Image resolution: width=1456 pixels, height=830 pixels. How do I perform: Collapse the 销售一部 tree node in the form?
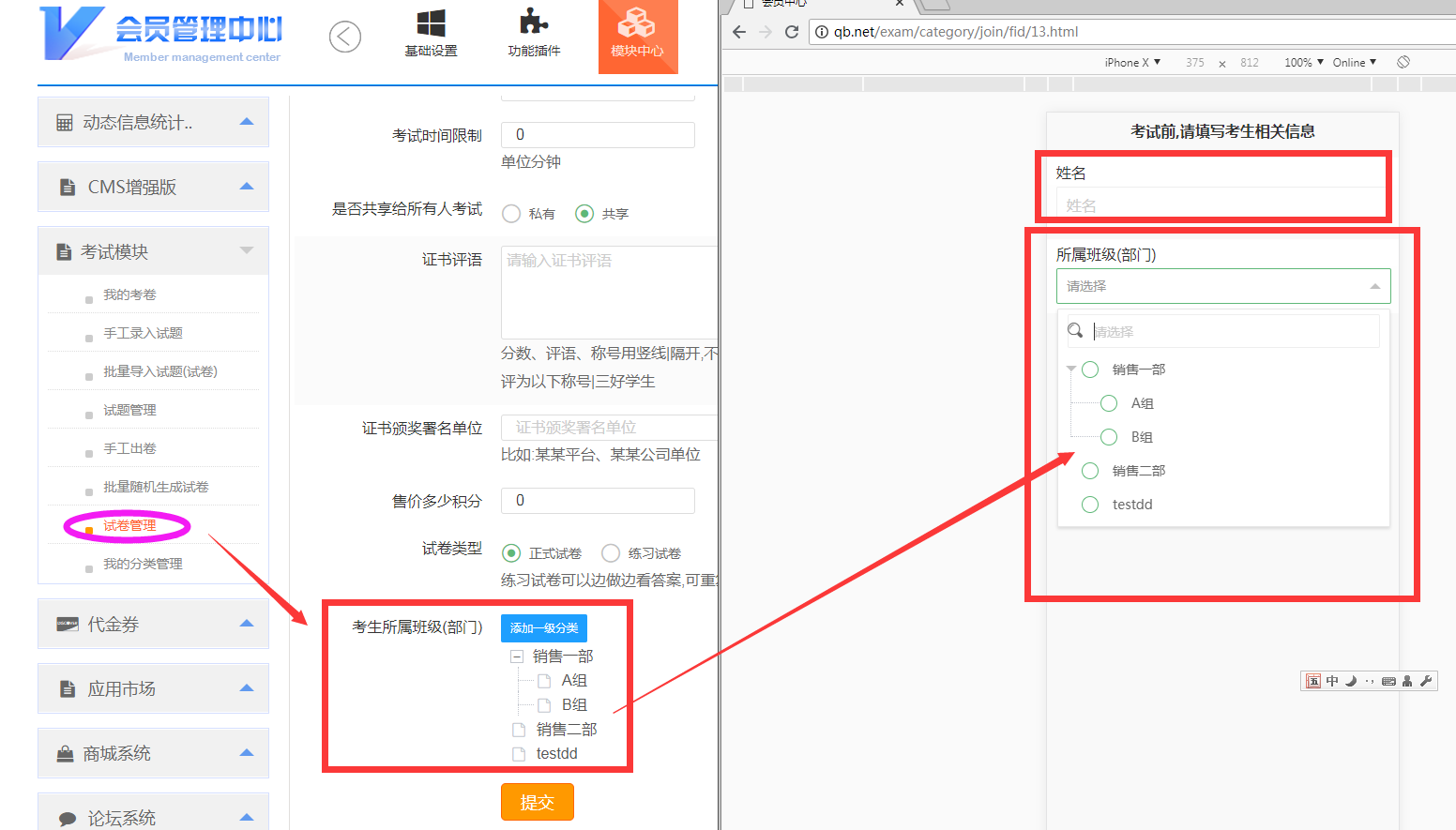point(516,656)
